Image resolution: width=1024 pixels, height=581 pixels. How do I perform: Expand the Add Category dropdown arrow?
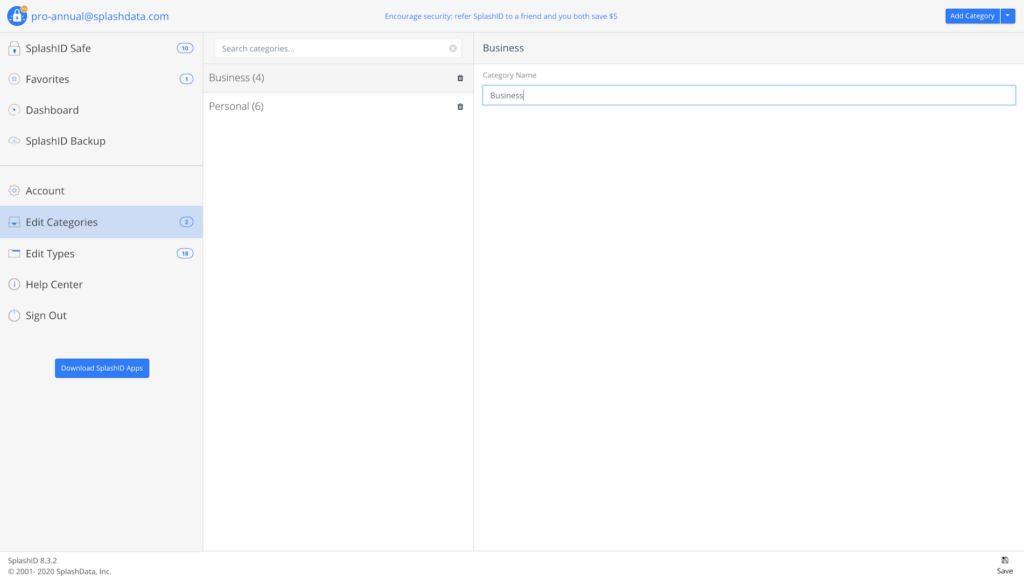[1008, 16]
